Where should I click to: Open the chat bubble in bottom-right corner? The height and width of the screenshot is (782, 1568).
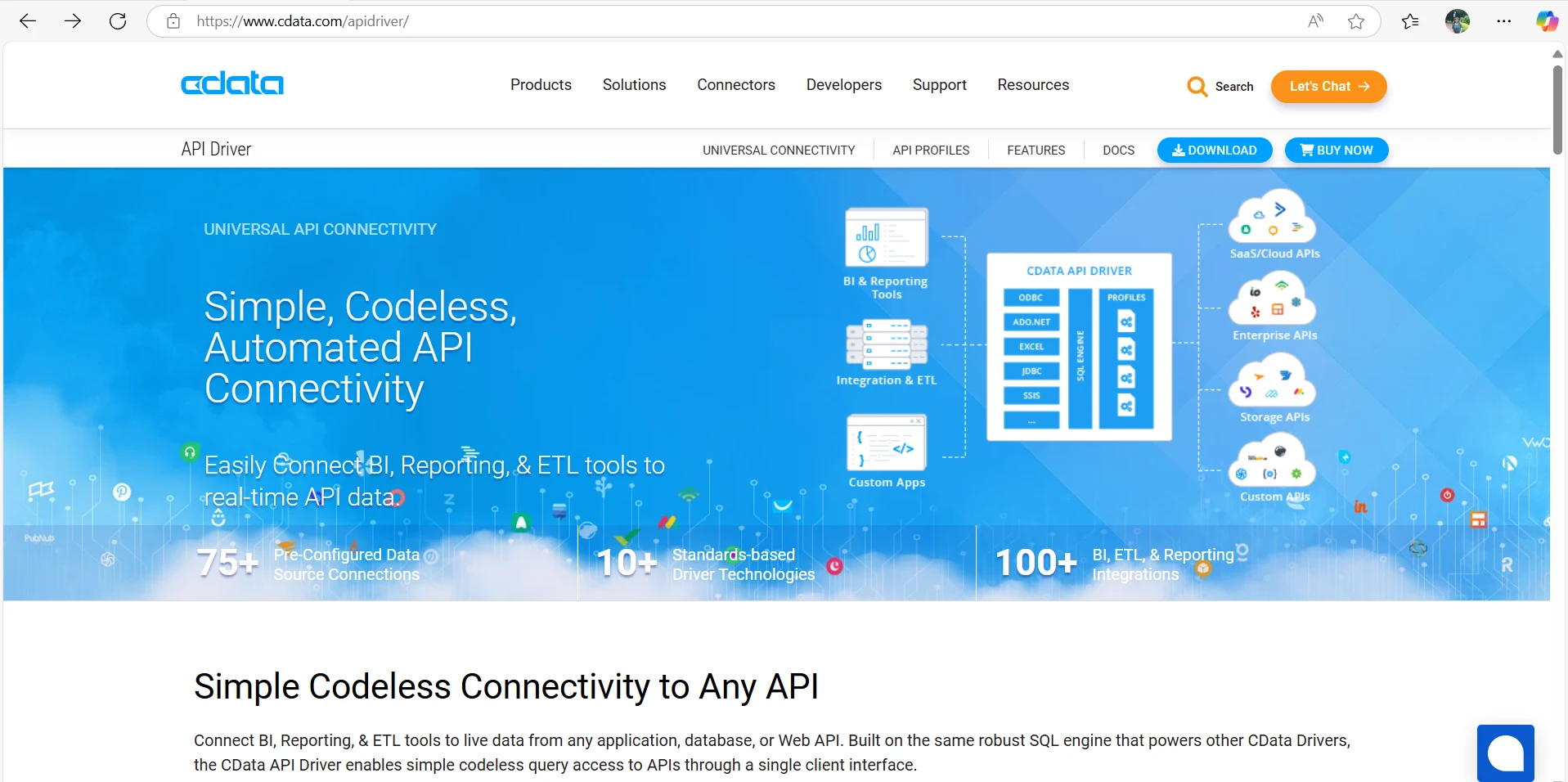tap(1506, 752)
